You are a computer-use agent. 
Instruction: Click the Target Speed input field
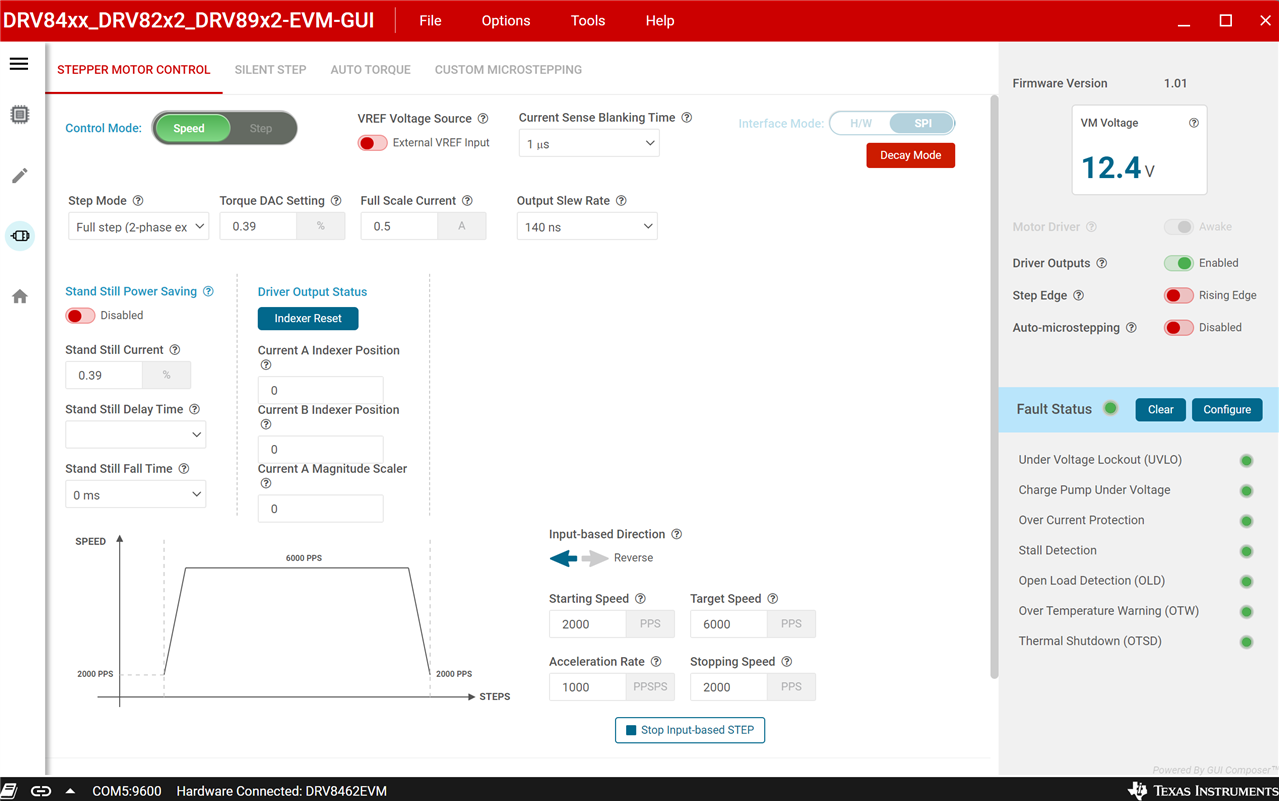coord(729,624)
